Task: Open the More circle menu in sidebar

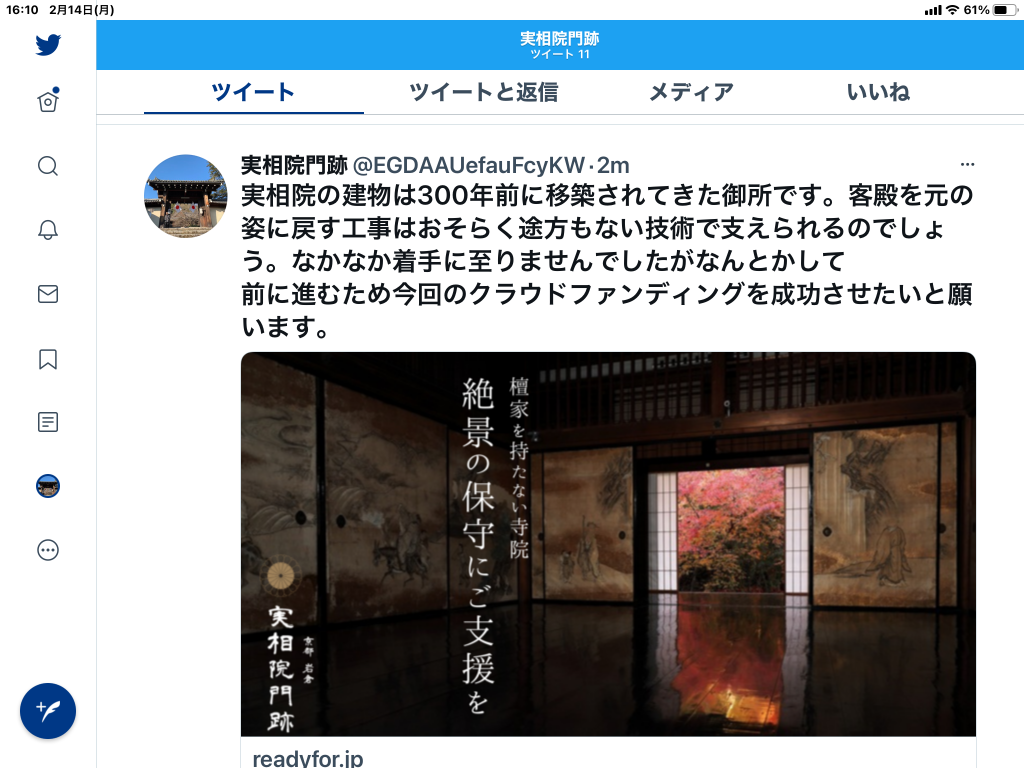Action: click(x=48, y=550)
